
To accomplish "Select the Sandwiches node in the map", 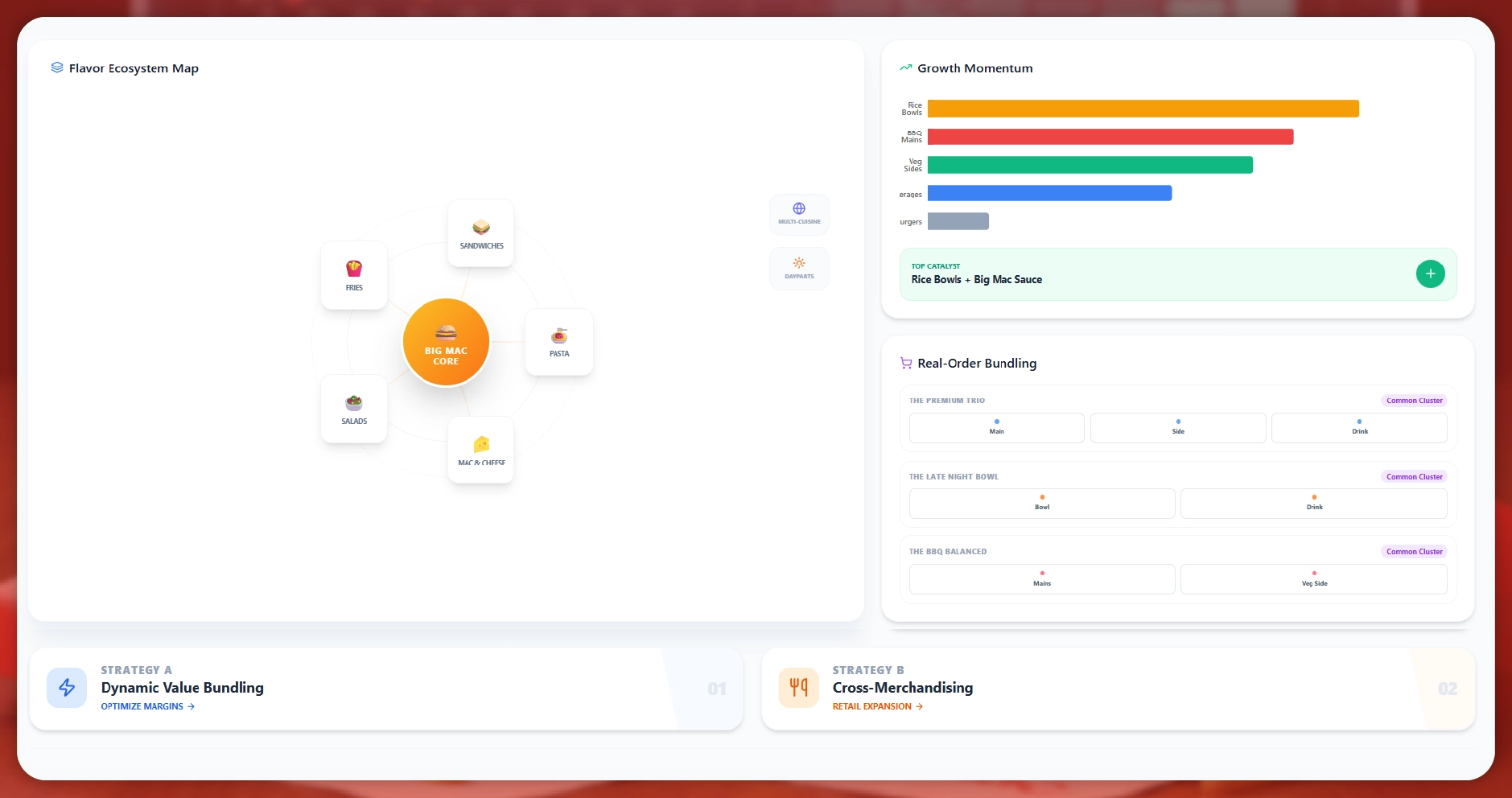I will (x=481, y=233).
